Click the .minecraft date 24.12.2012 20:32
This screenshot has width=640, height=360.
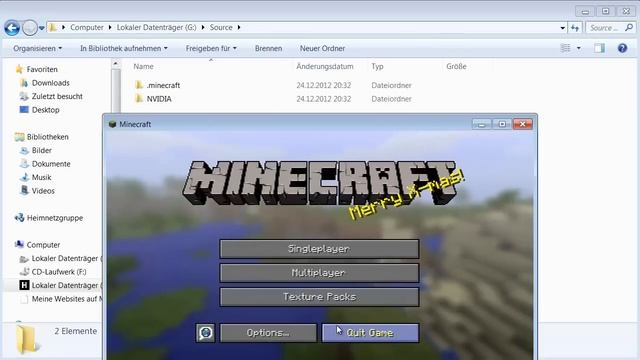(x=324, y=85)
